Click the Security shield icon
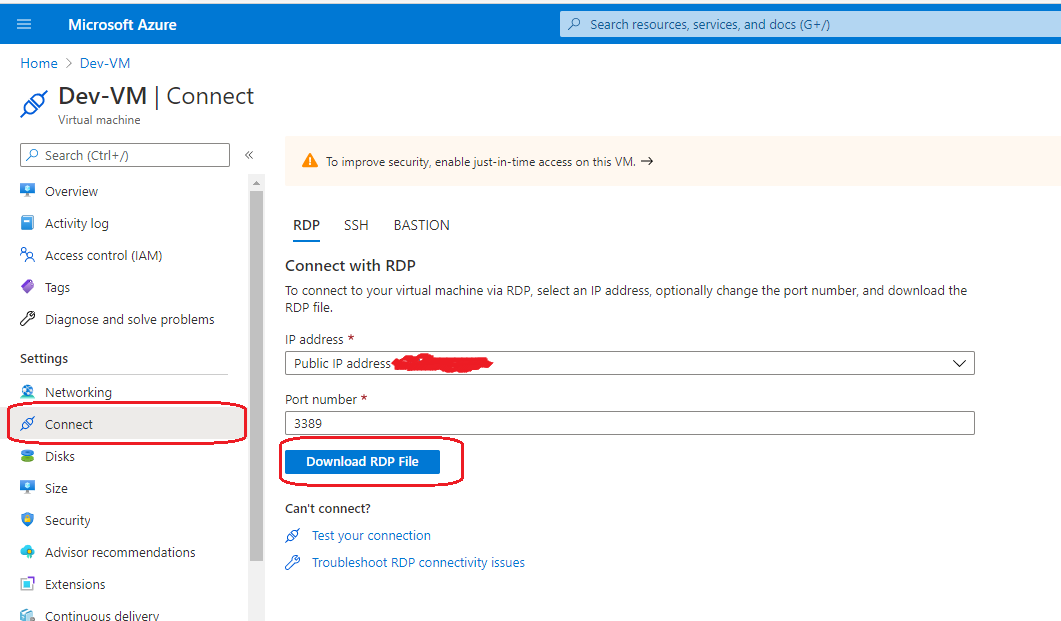Screen dimensions: 1061x621 27,520
